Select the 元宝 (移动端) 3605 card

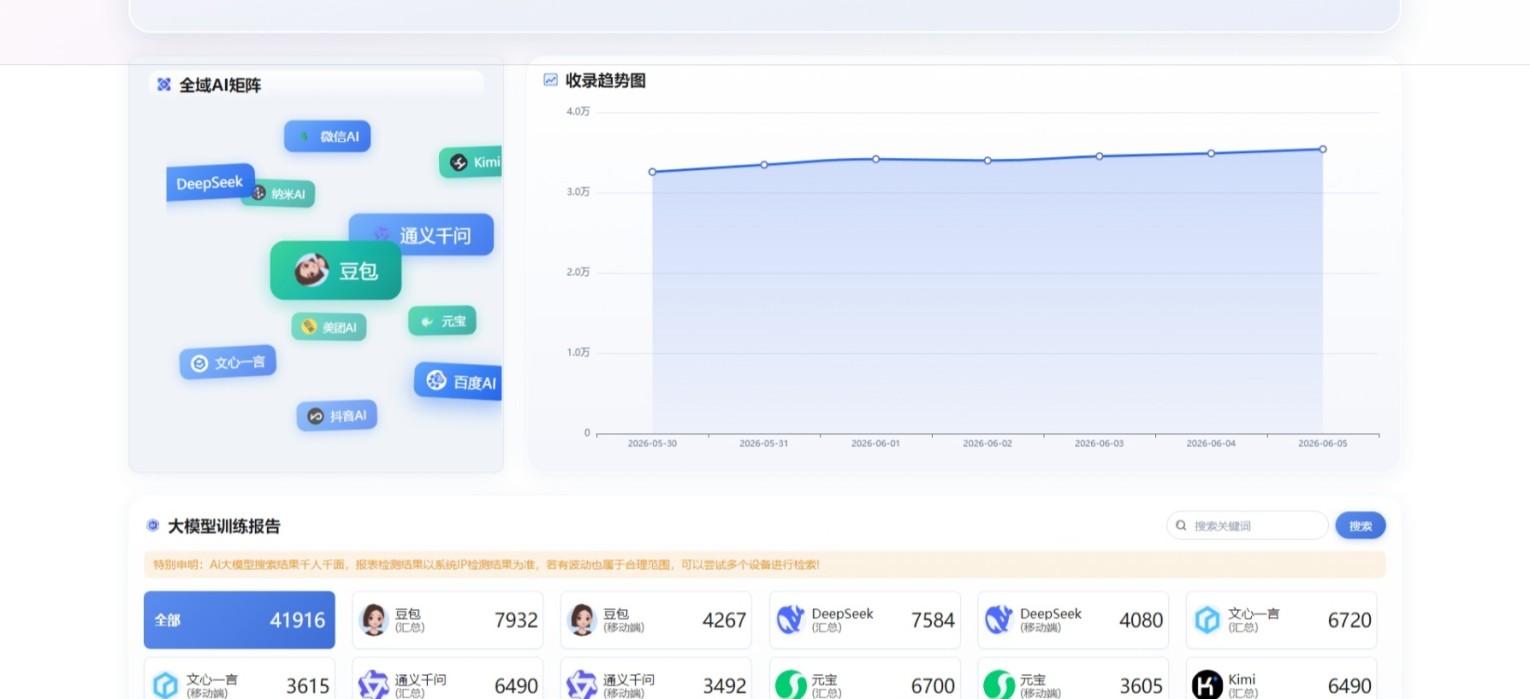1073,679
